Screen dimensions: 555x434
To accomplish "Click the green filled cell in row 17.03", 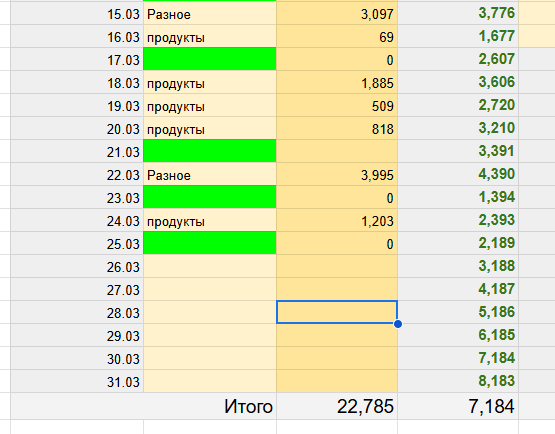I will pyautogui.click(x=210, y=59).
